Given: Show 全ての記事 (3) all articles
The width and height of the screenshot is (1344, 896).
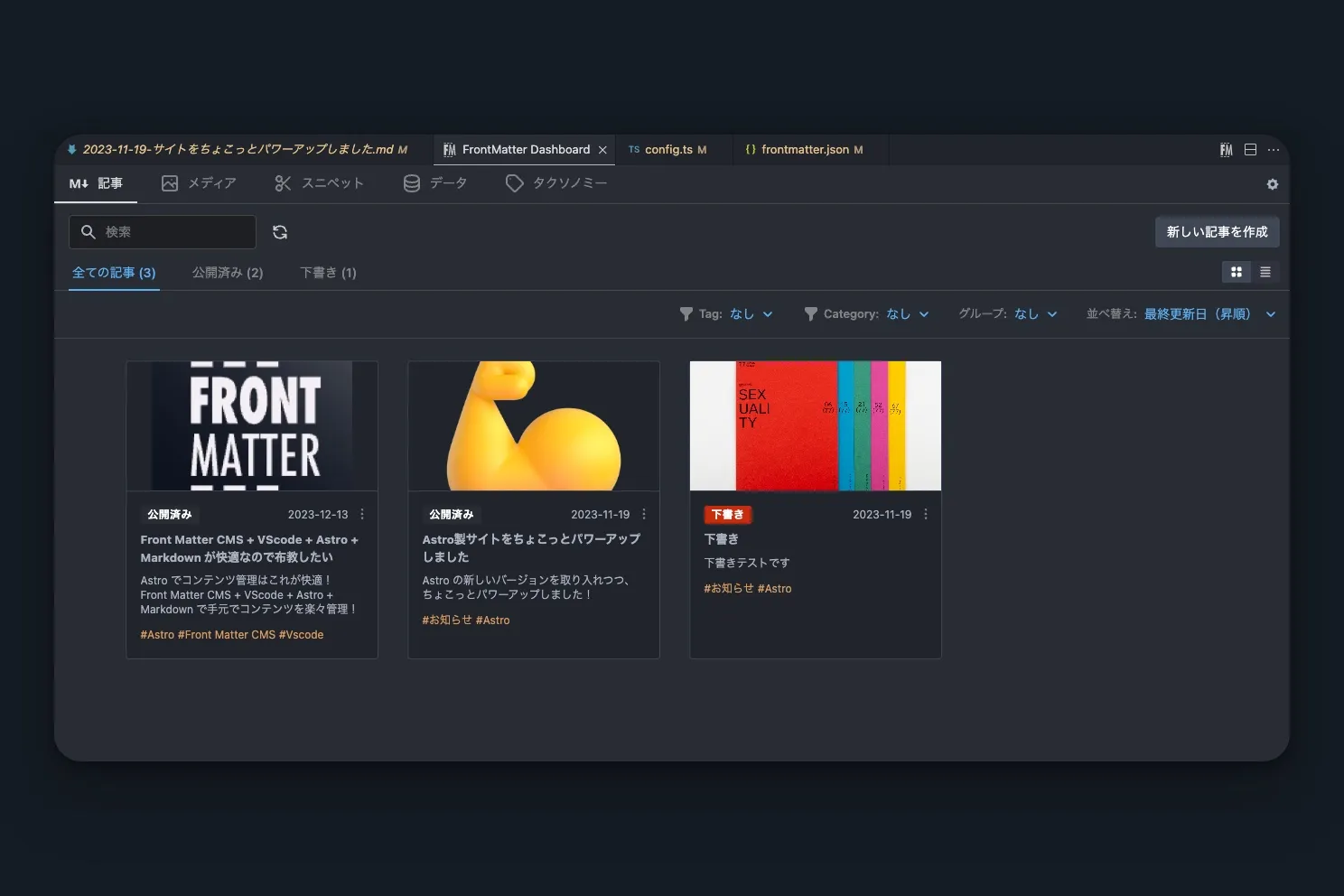Looking at the screenshot, I should click(x=114, y=273).
